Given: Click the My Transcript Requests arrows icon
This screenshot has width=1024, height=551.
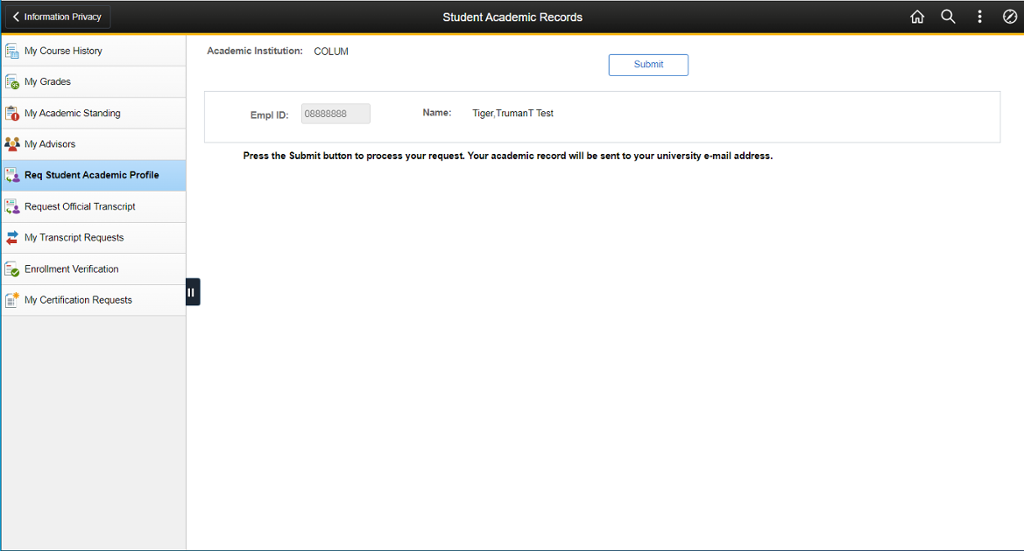Looking at the screenshot, I should pos(12,238).
